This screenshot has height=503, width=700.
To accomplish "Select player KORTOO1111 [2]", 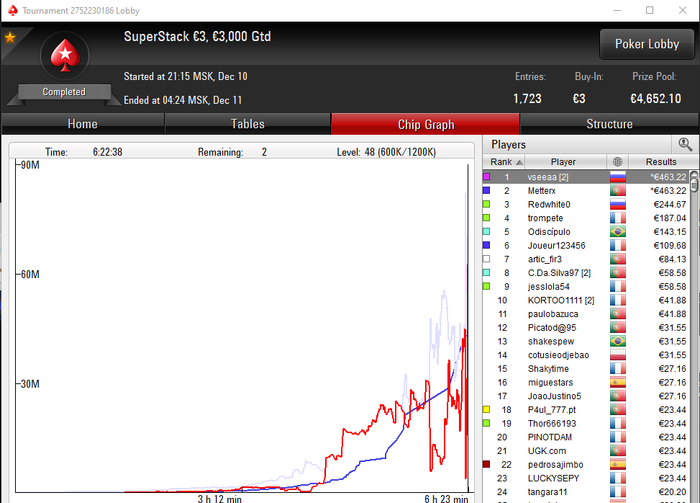I will point(586,300).
